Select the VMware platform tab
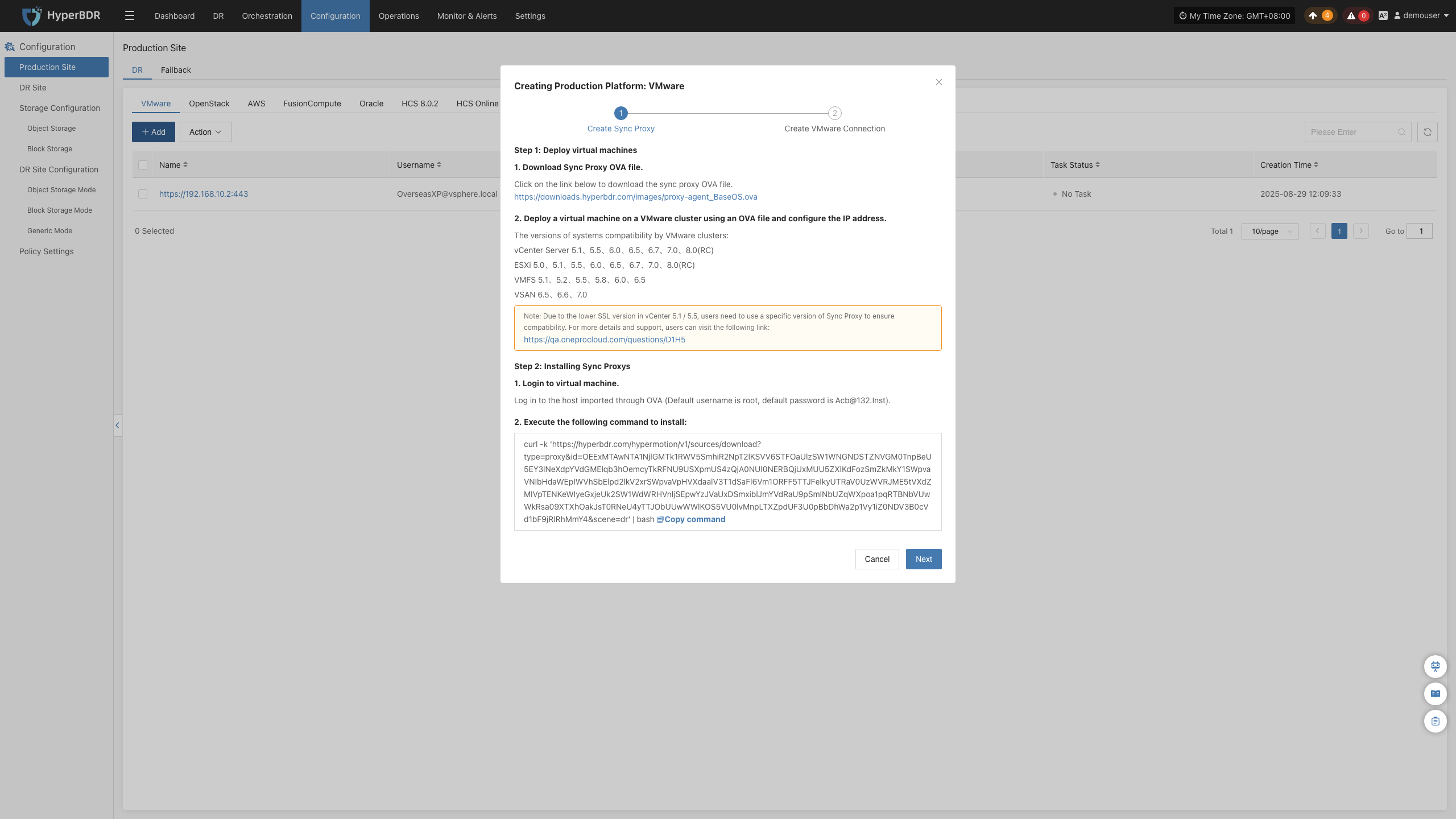 [x=156, y=104]
